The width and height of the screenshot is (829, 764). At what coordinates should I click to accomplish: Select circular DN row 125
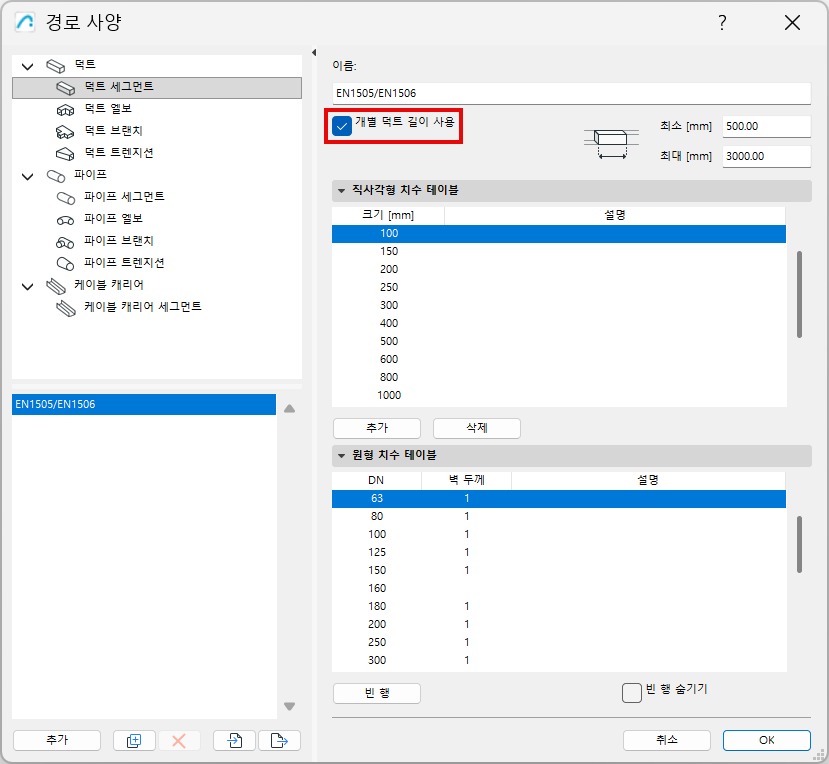pyautogui.click(x=559, y=553)
